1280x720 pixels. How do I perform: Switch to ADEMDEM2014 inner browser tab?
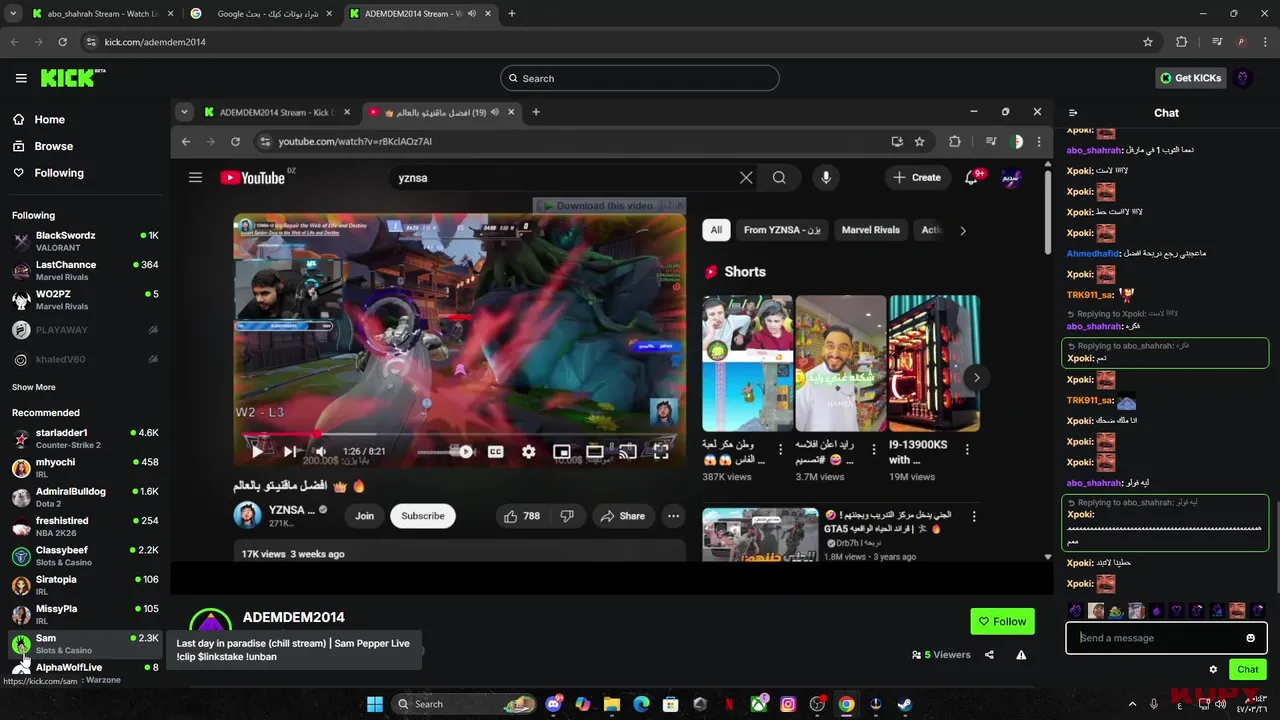pos(276,112)
